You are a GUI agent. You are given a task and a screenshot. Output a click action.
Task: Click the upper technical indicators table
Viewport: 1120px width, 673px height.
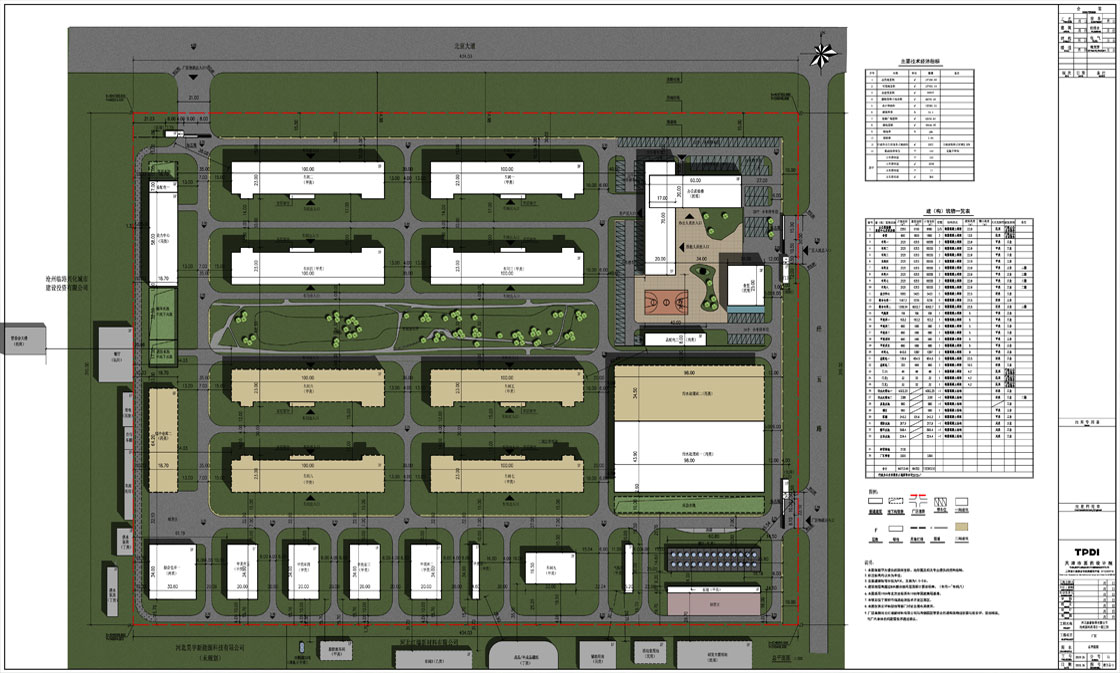[920, 127]
